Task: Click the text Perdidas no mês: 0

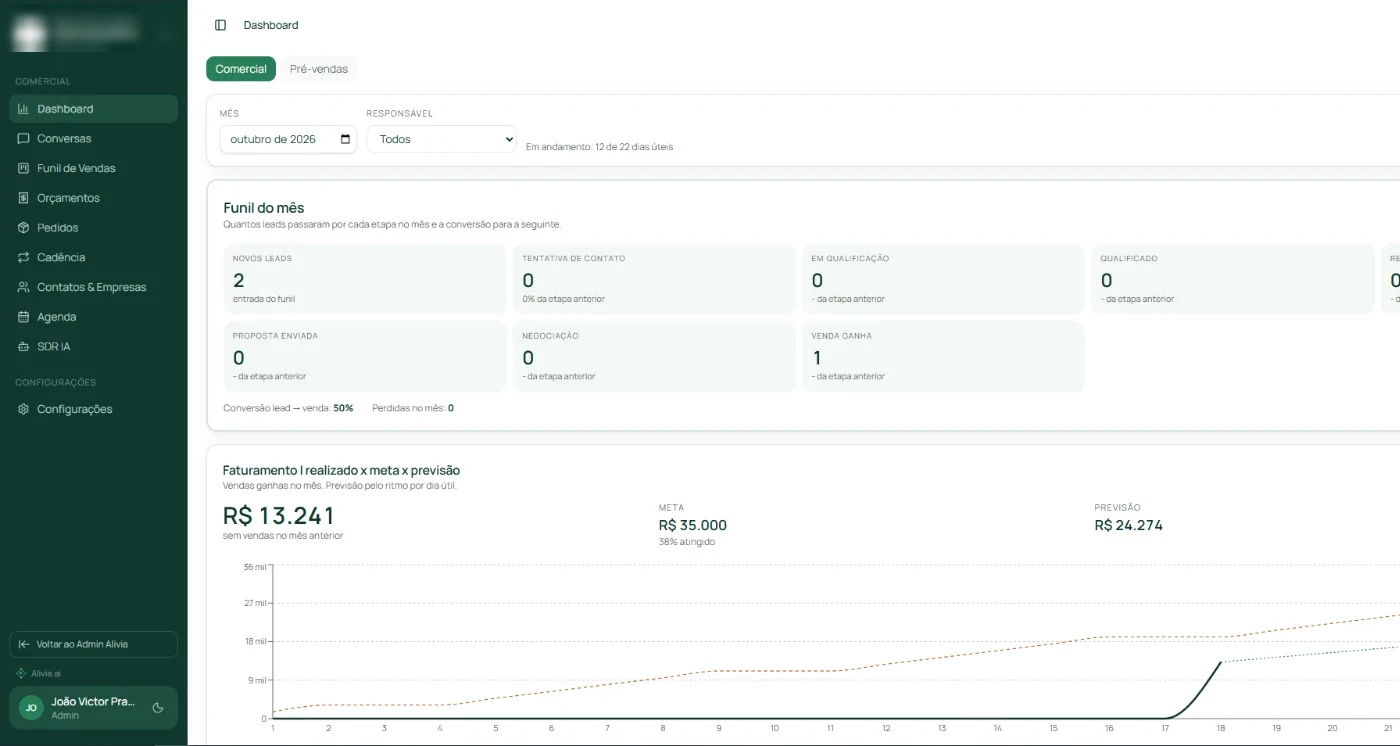Action: click(413, 408)
